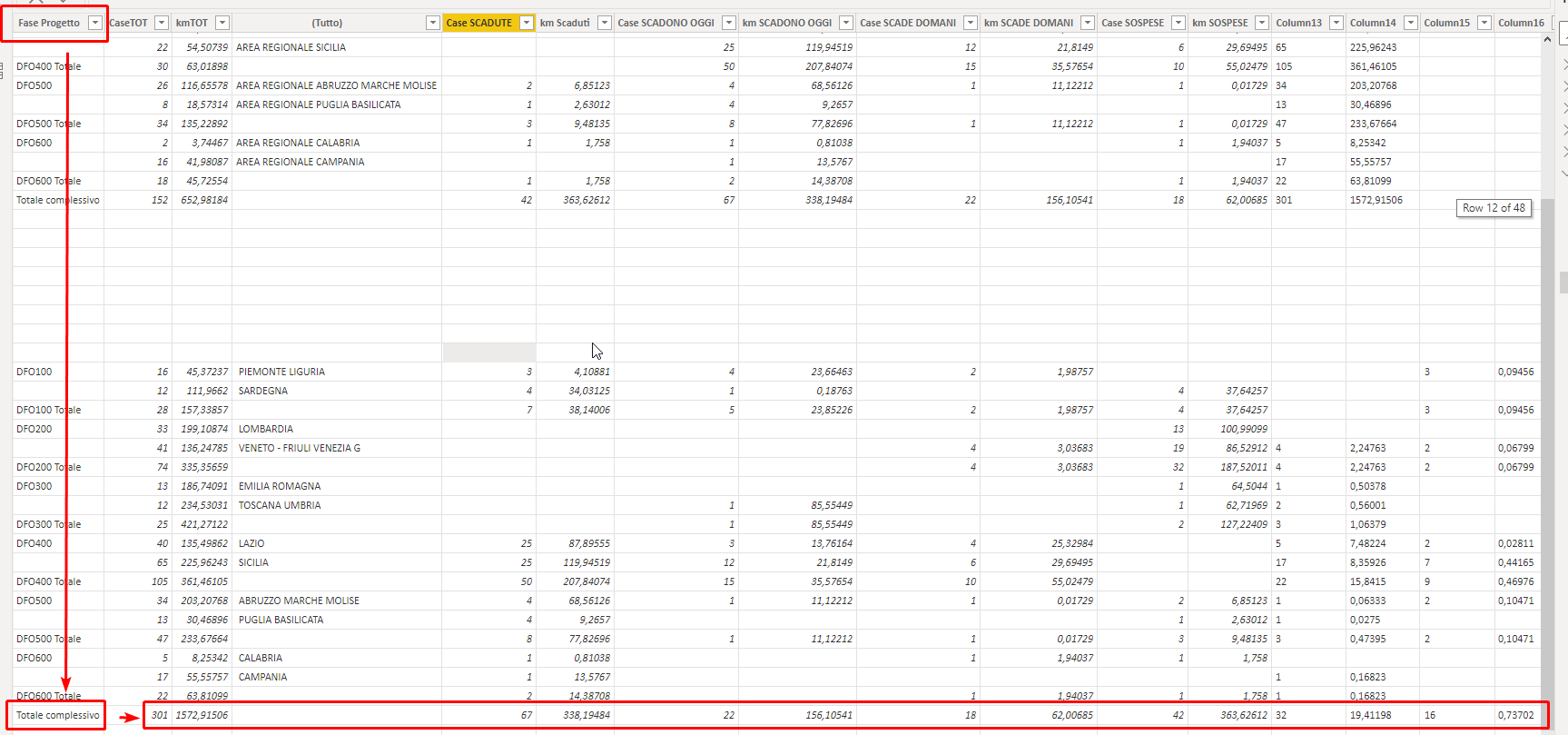Open the Case SOSPESE filter dropdown
The image size is (1568, 735).
(x=1178, y=23)
